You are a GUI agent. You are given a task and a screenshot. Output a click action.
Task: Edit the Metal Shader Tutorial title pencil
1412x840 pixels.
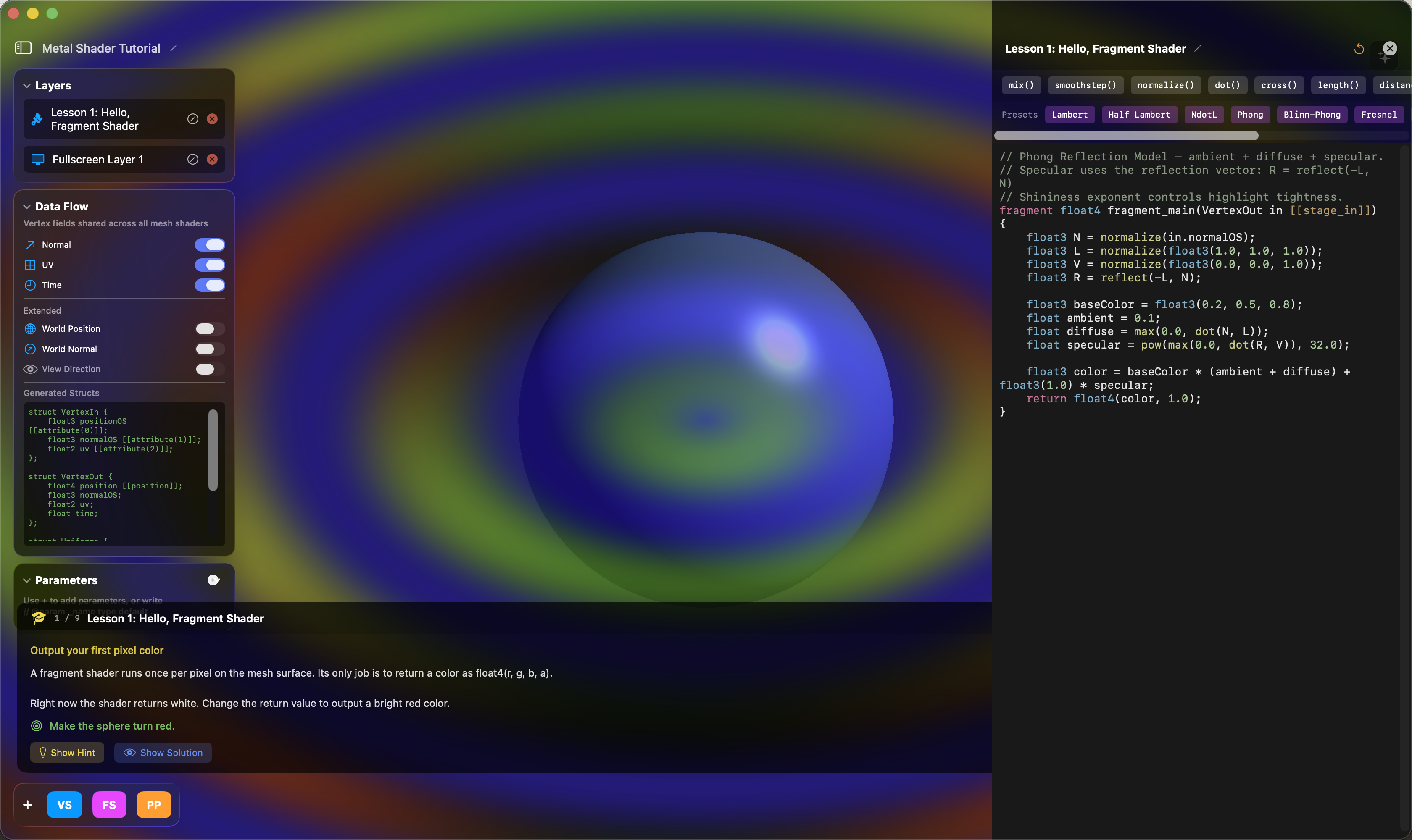174,48
